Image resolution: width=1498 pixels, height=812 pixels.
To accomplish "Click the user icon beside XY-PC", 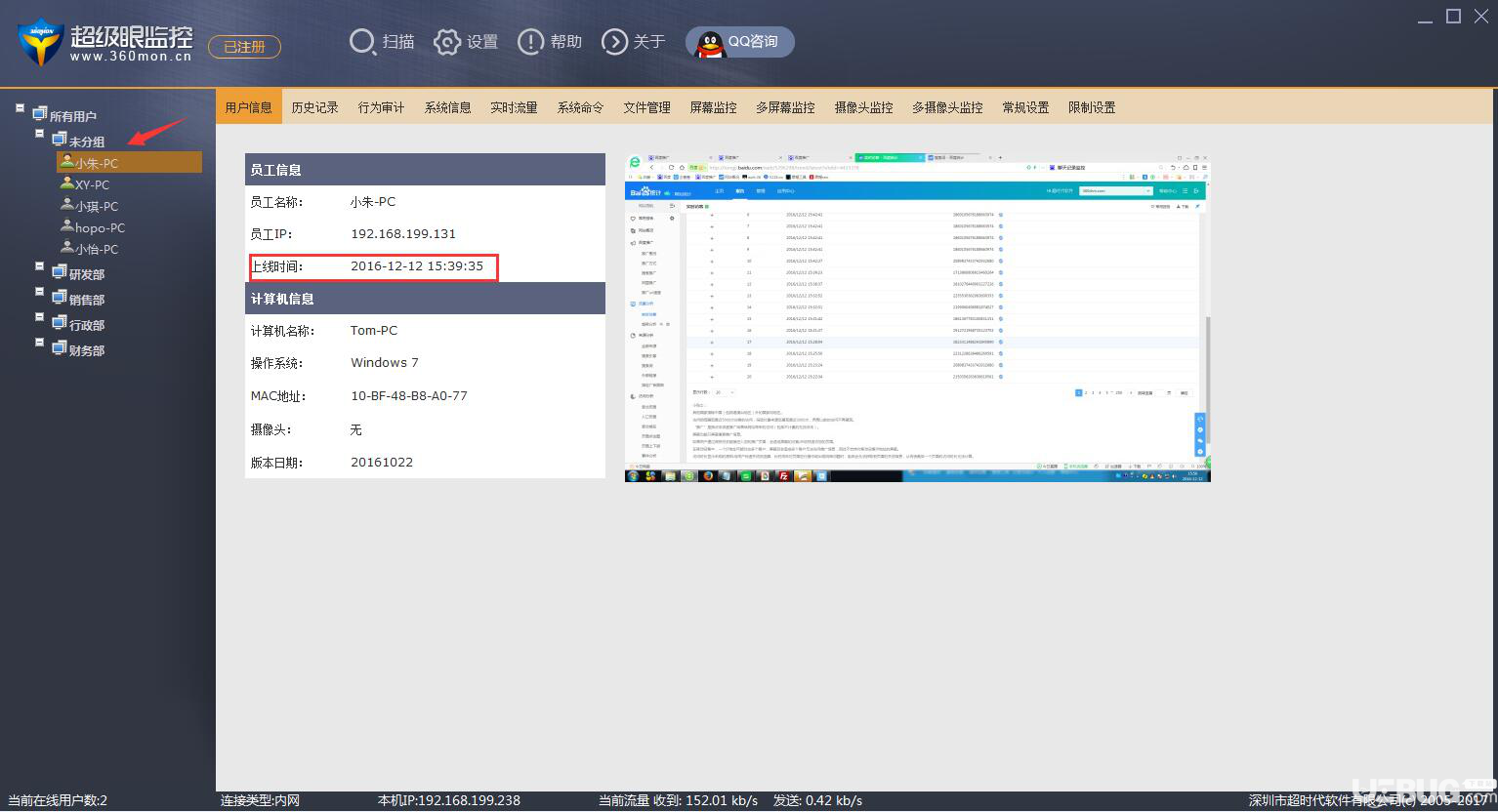I will pos(67,183).
